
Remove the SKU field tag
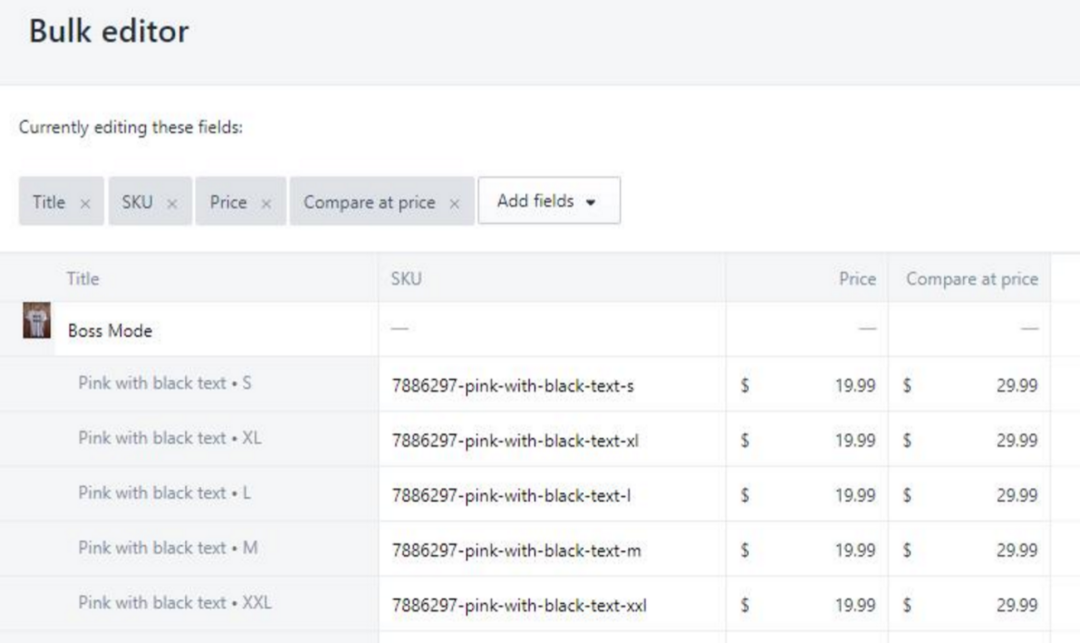tap(172, 204)
